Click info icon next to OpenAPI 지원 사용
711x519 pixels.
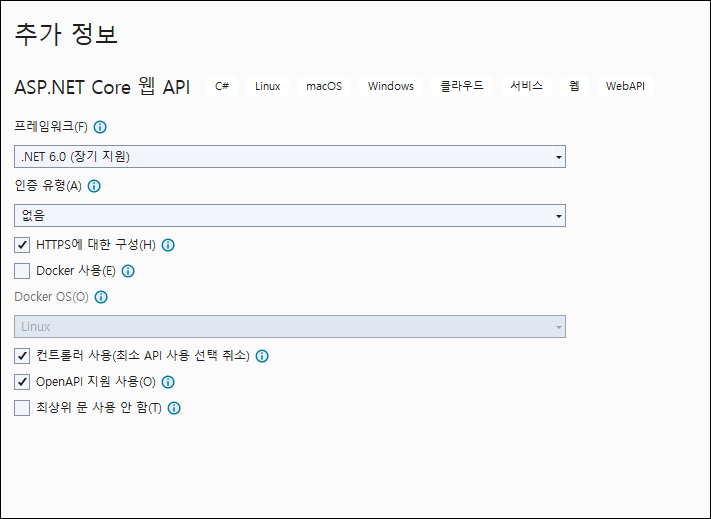[x=168, y=382]
